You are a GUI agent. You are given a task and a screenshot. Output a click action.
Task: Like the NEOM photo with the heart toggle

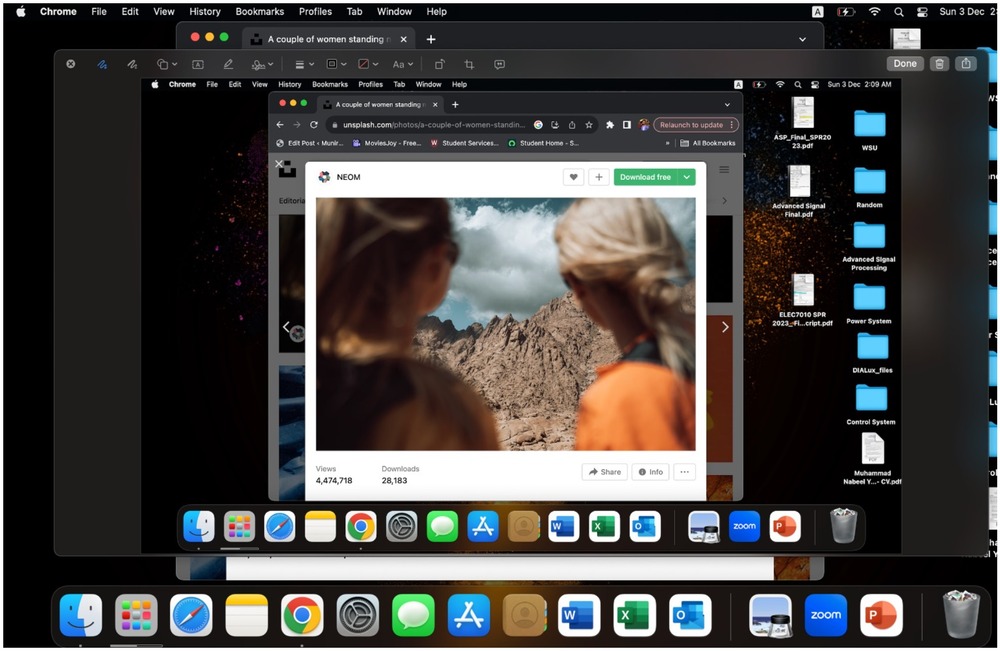[x=573, y=176]
